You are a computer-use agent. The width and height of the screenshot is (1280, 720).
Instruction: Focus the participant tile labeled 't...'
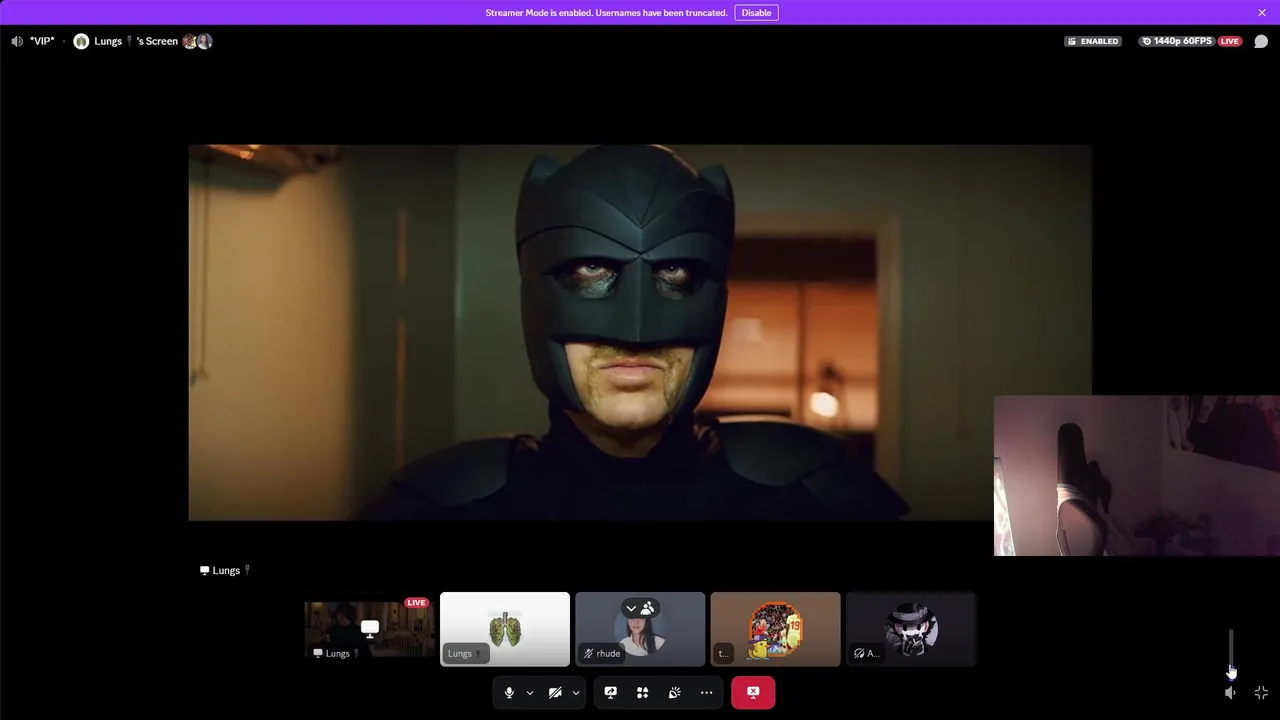(775, 629)
